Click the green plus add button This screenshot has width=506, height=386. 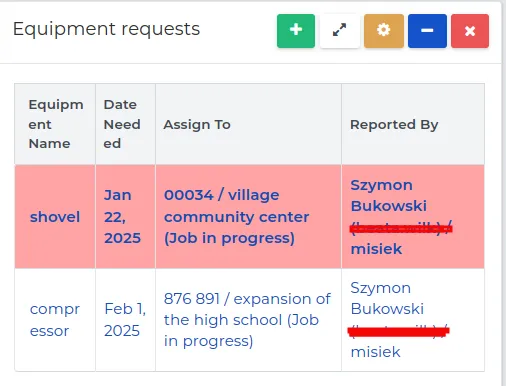(296, 31)
